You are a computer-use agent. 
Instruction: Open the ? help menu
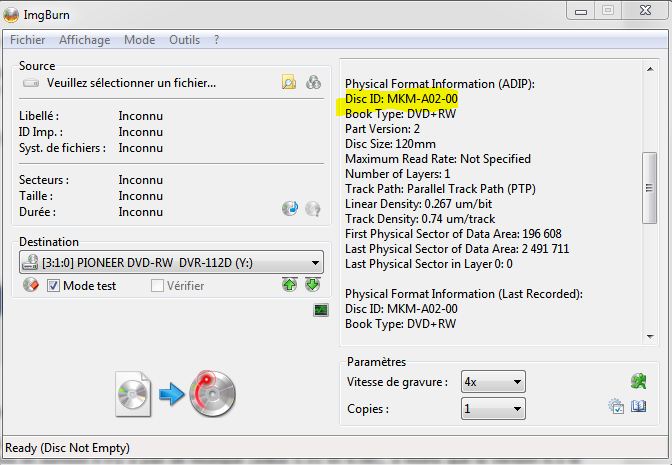[216, 40]
